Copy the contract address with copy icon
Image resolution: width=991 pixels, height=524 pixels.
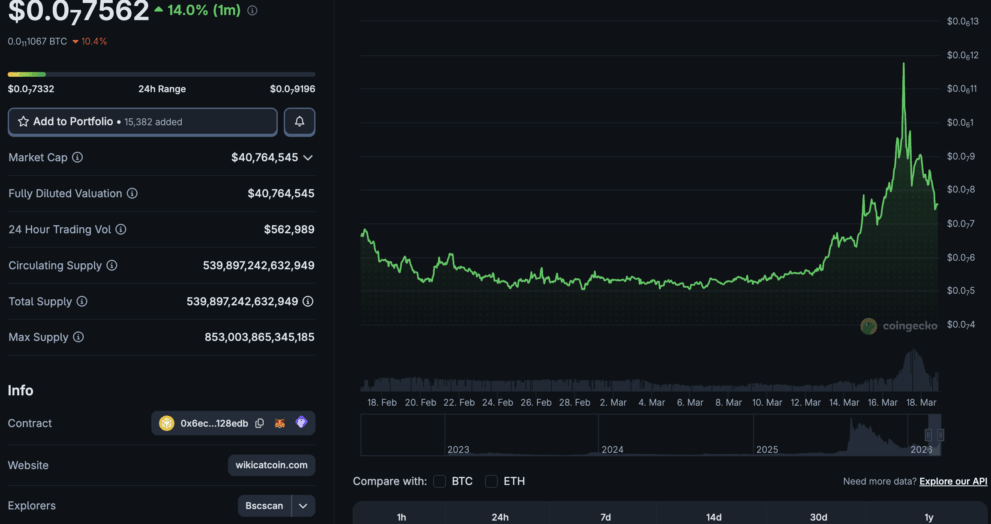click(x=259, y=423)
